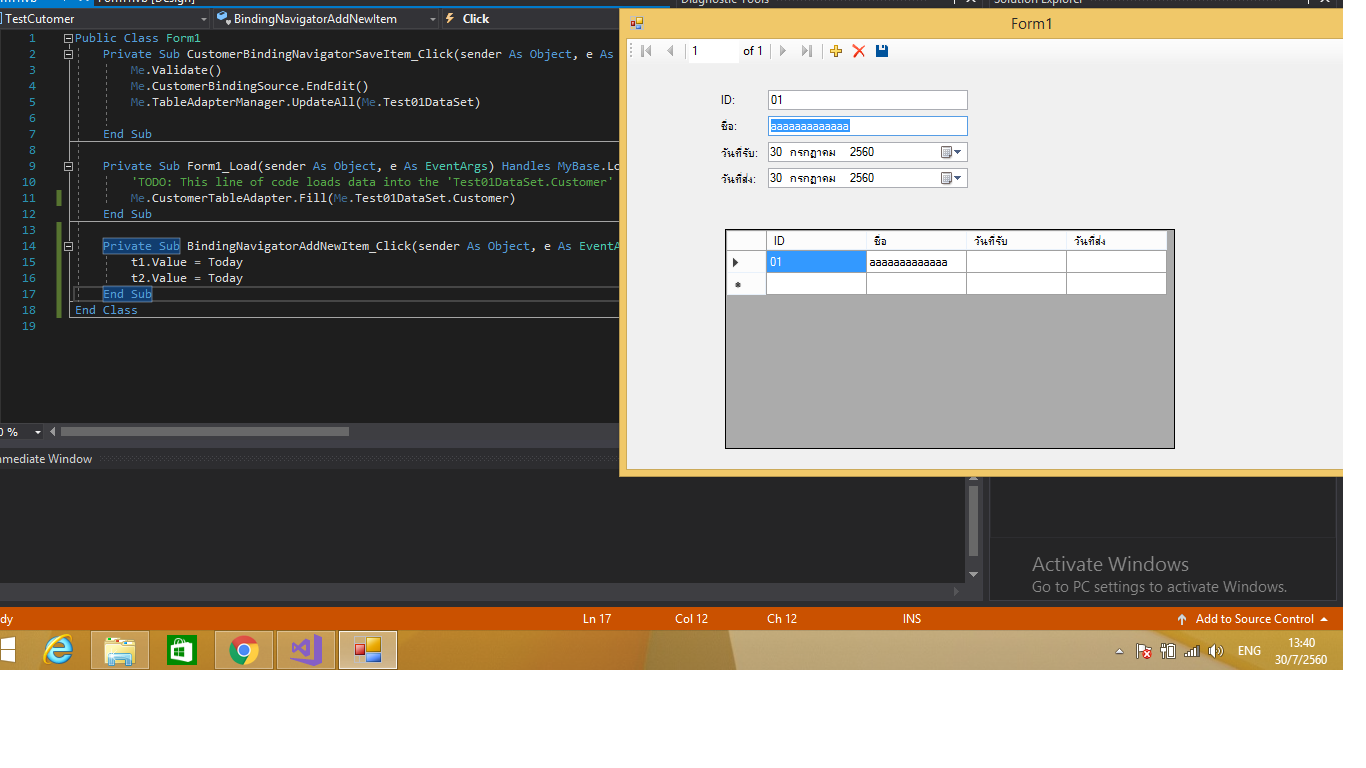Viewport: 1366px width, 768px height.
Task: Go to first record in navigator
Action: (x=646, y=51)
